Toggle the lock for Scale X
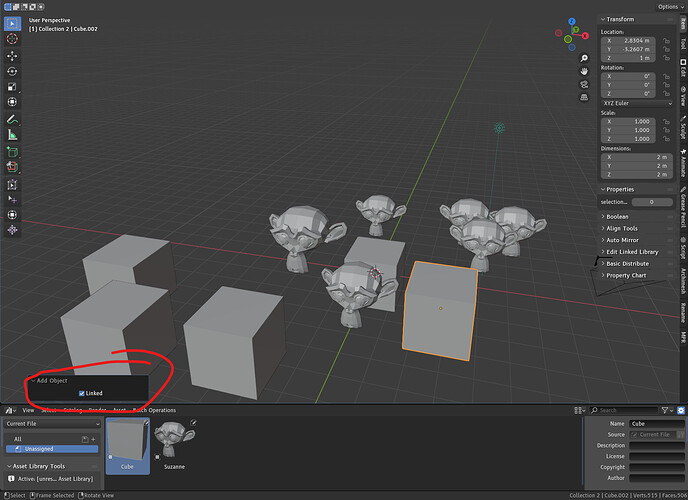 [x=666, y=121]
